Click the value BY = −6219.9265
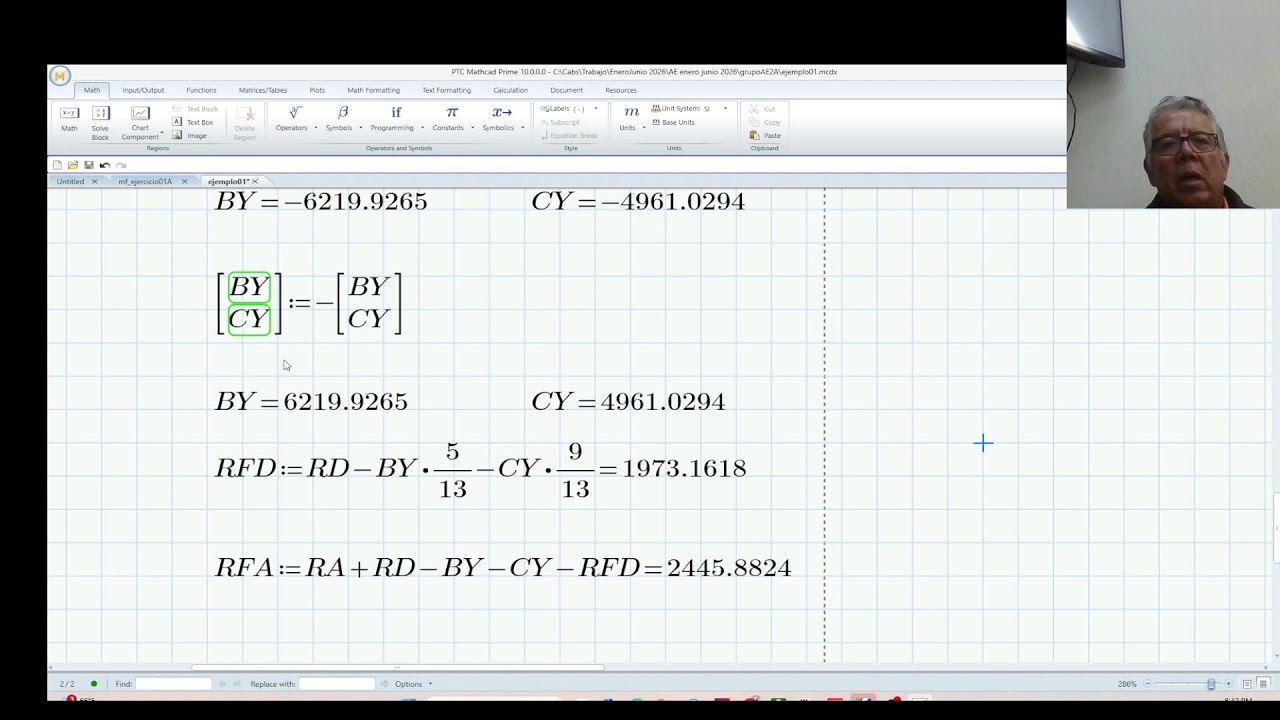The width and height of the screenshot is (1280, 720). pos(321,202)
